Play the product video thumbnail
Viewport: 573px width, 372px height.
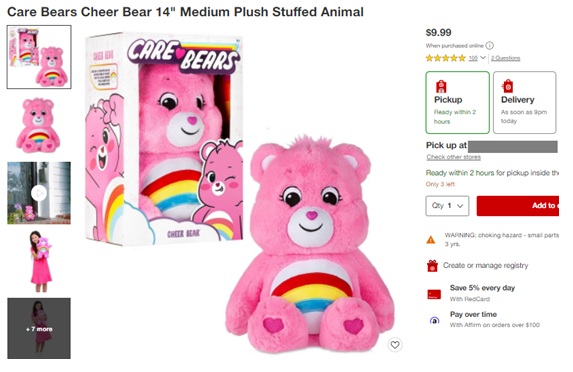(x=39, y=193)
